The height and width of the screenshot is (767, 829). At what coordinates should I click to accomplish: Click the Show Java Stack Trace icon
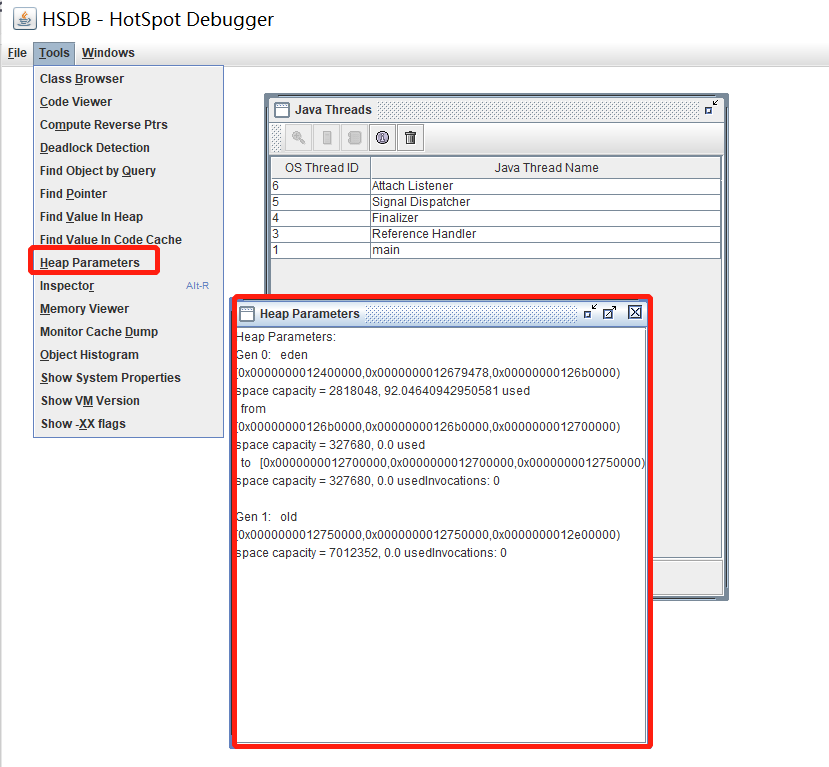[354, 138]
